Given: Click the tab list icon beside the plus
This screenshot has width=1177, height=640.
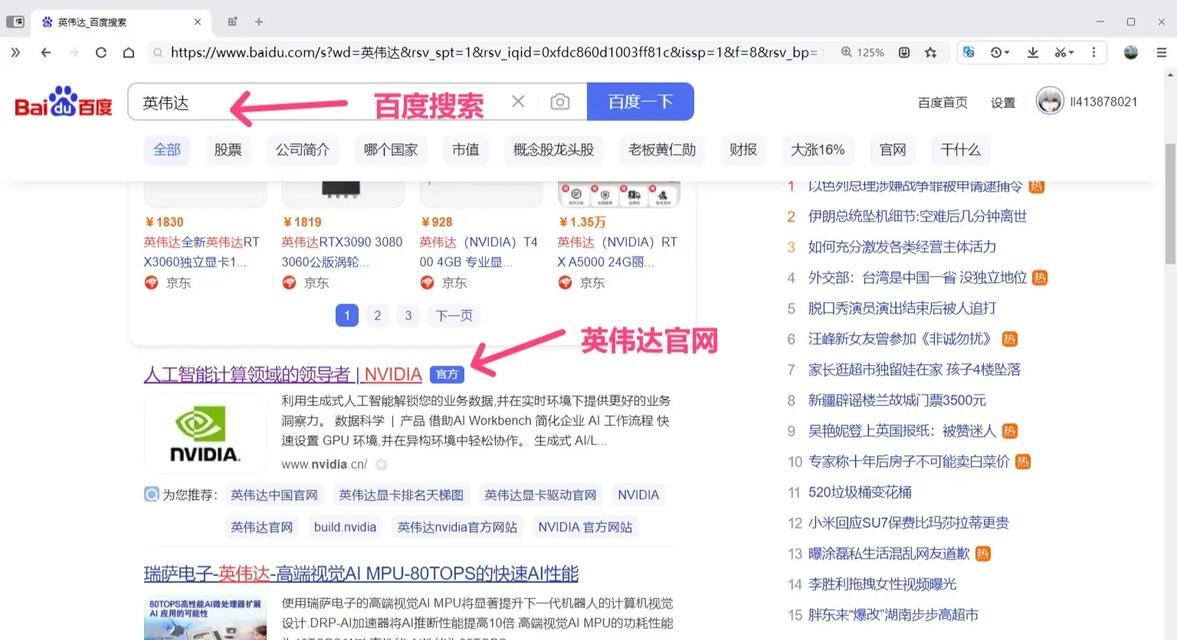Looking at the screenshot, I should [233, 22].
